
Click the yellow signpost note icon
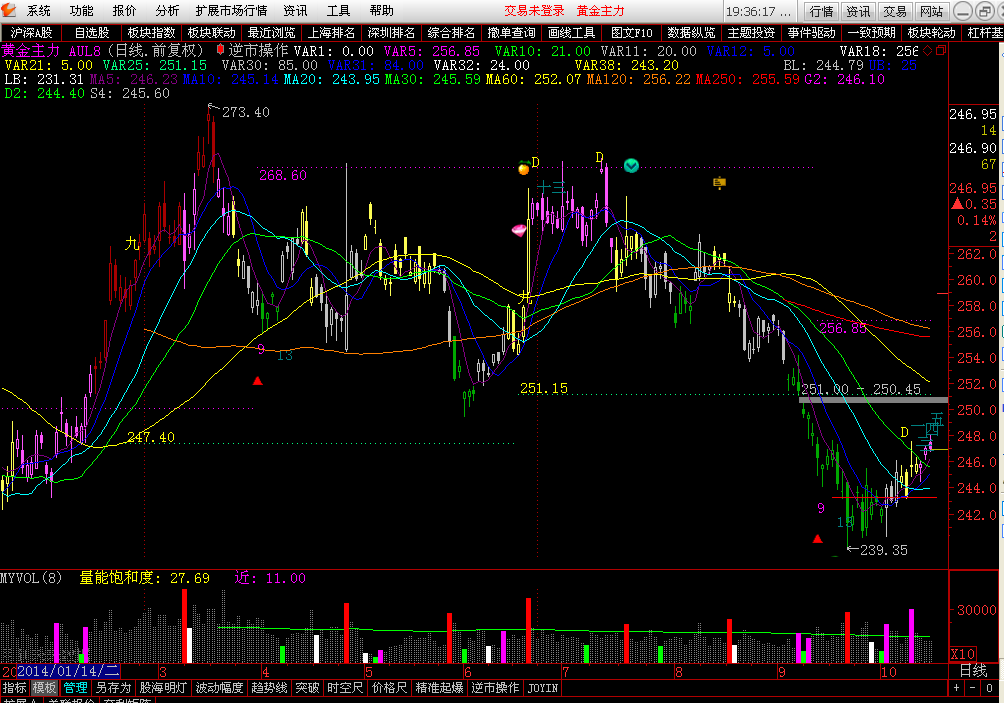[x=719, y=182]
